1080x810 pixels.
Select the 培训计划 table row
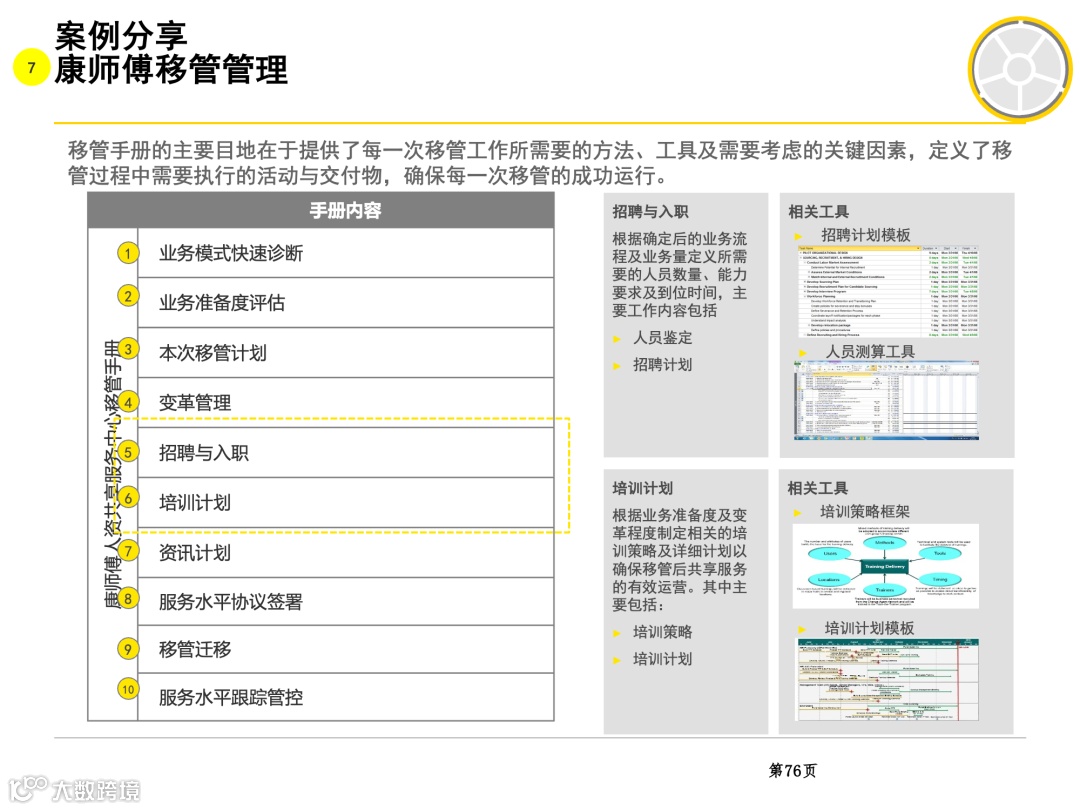tap(346, 502)
